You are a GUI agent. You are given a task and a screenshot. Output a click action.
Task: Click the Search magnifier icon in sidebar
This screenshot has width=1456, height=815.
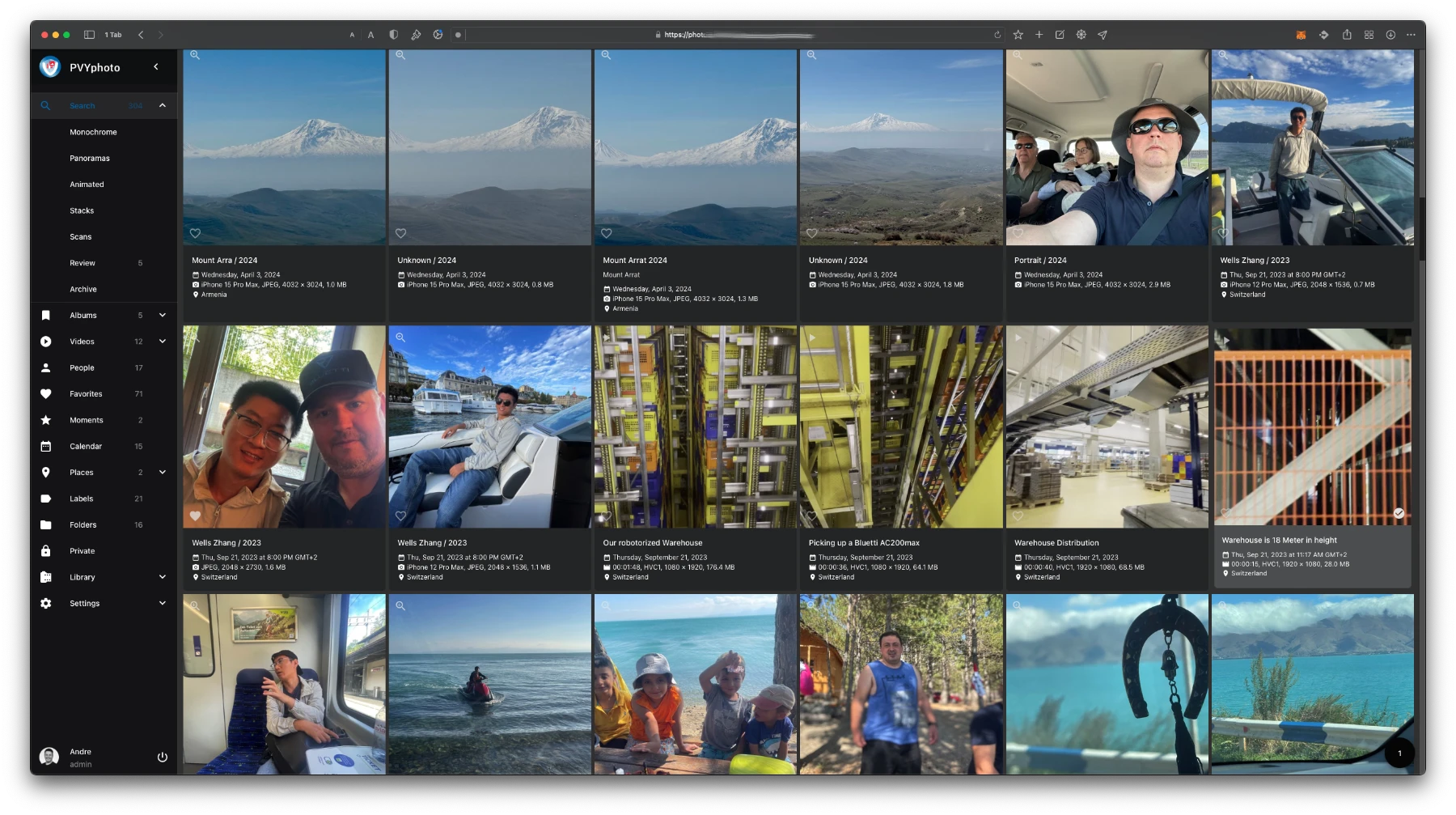pos(46,105)
